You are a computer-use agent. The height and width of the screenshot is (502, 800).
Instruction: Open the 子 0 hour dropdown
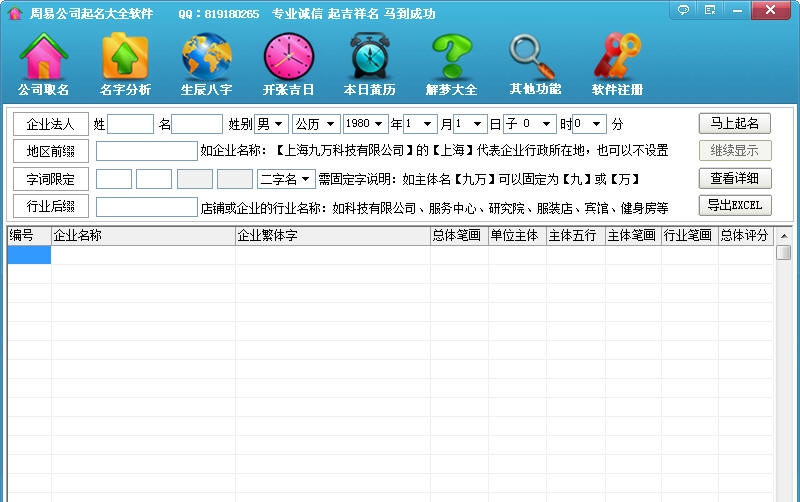[x=530, y=124]
